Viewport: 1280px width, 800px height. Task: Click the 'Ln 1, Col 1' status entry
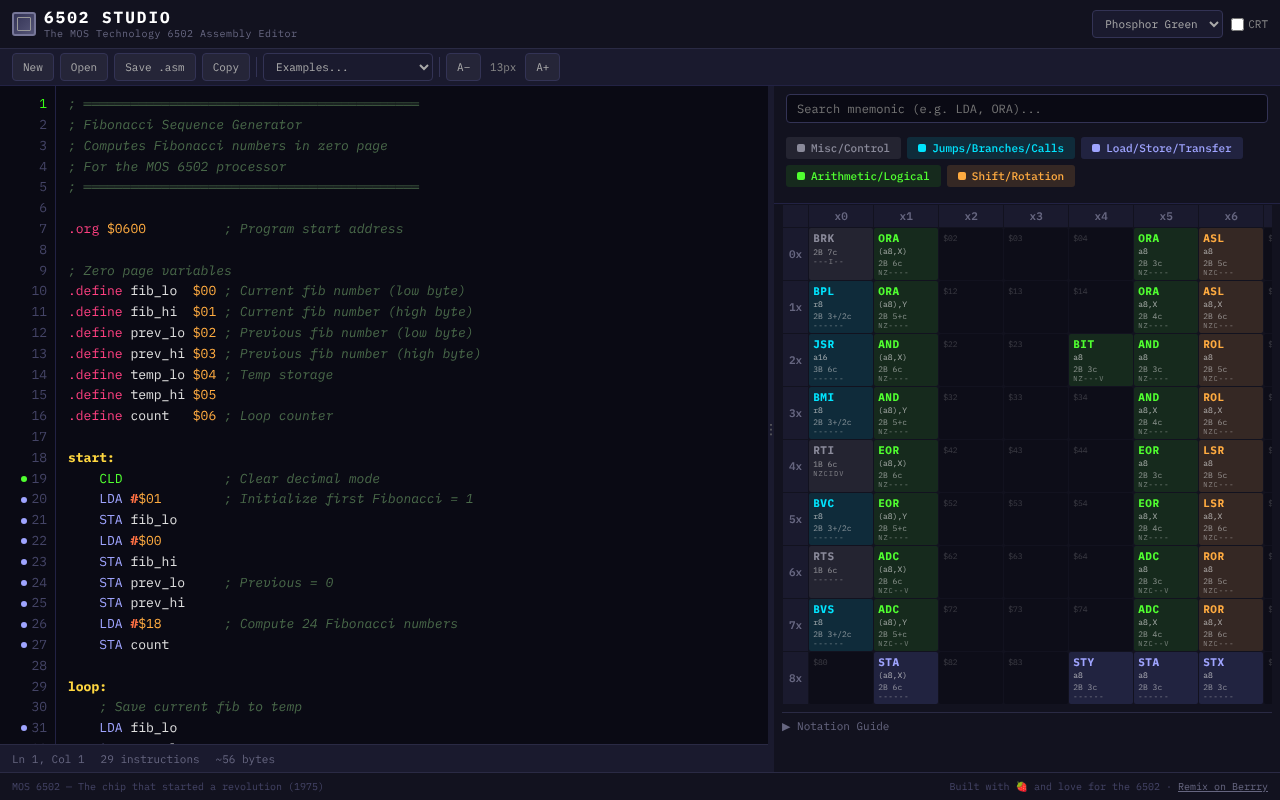point(48,759)
